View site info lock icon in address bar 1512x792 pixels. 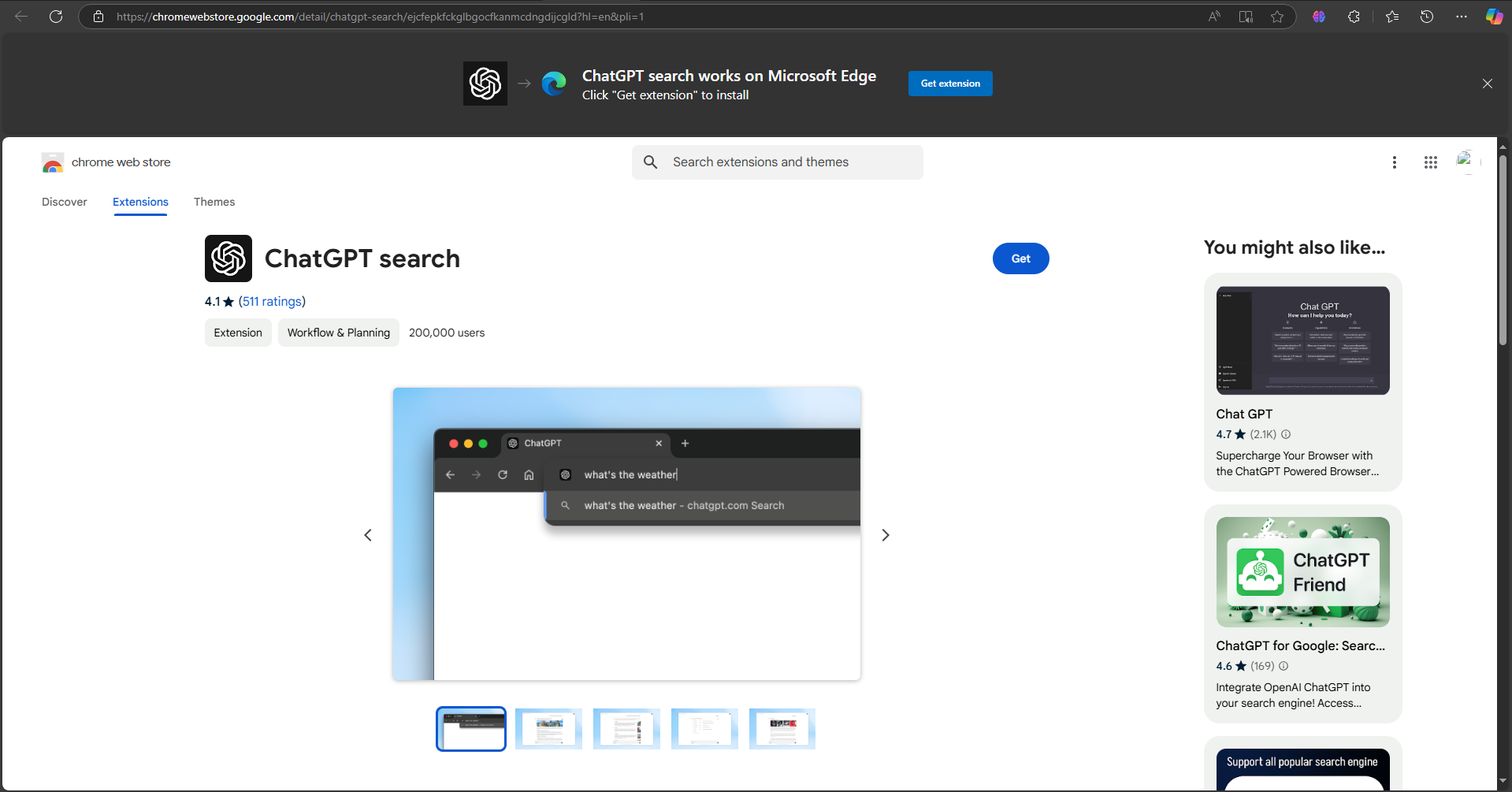click(98, 17)
